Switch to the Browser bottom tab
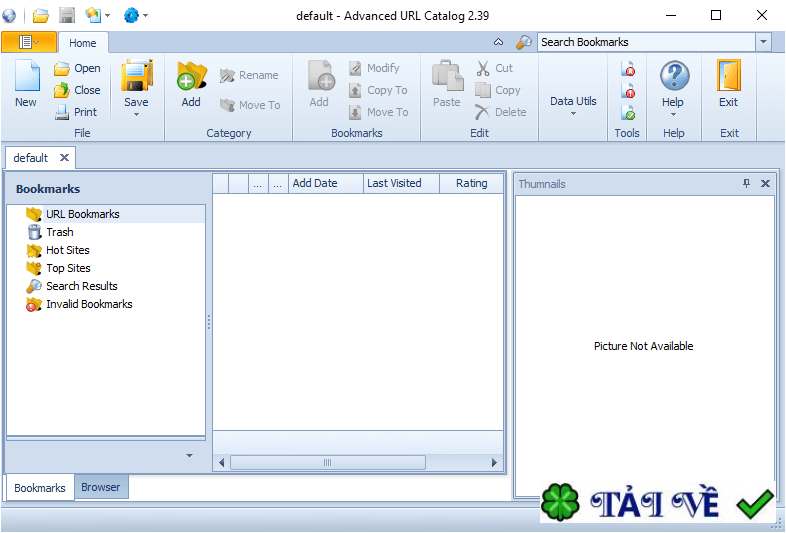This screenshot has width=786, height=533. coord(101,487)
